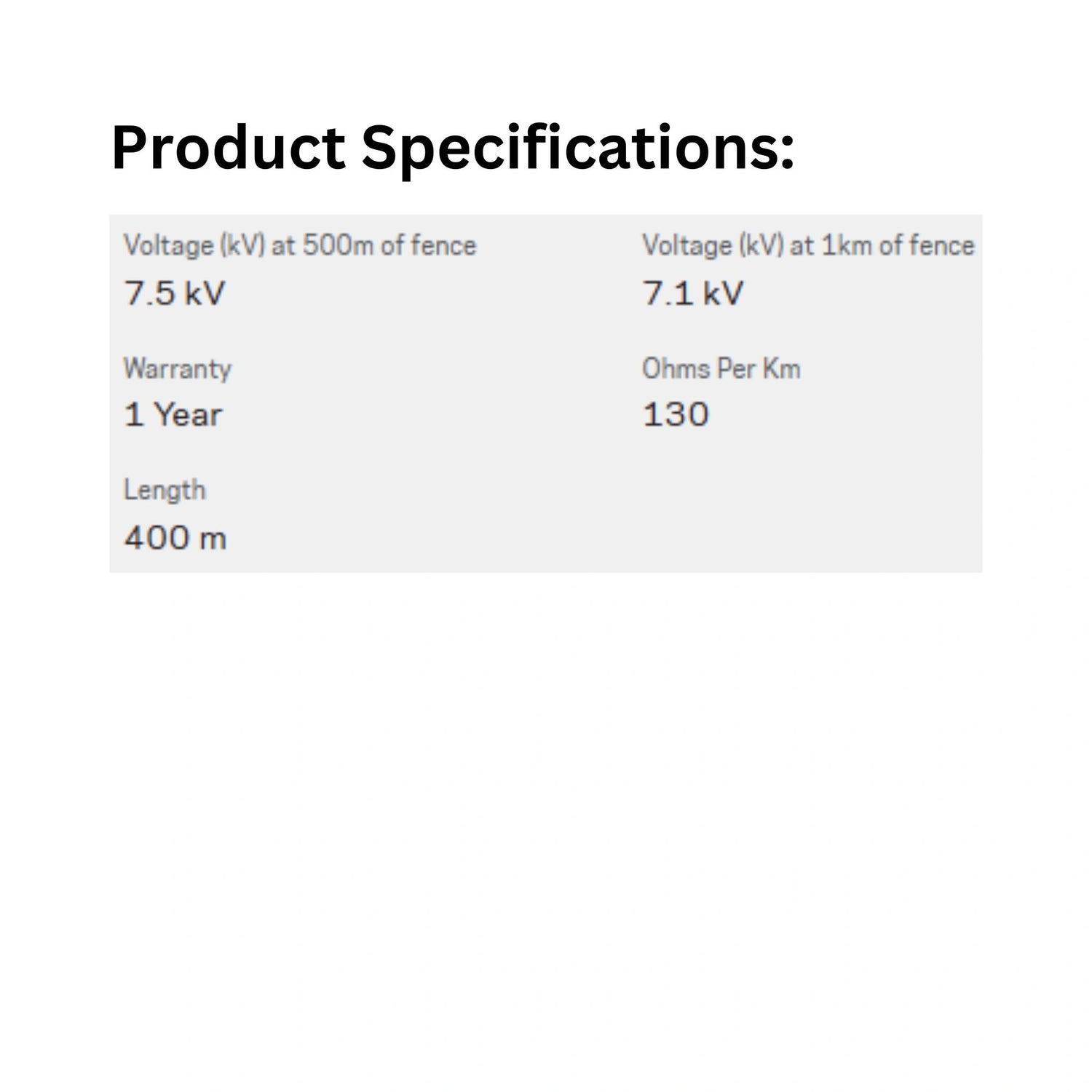Select the '400 m' length value
The image size is (1092, 1092).
[x=175, y=539]
